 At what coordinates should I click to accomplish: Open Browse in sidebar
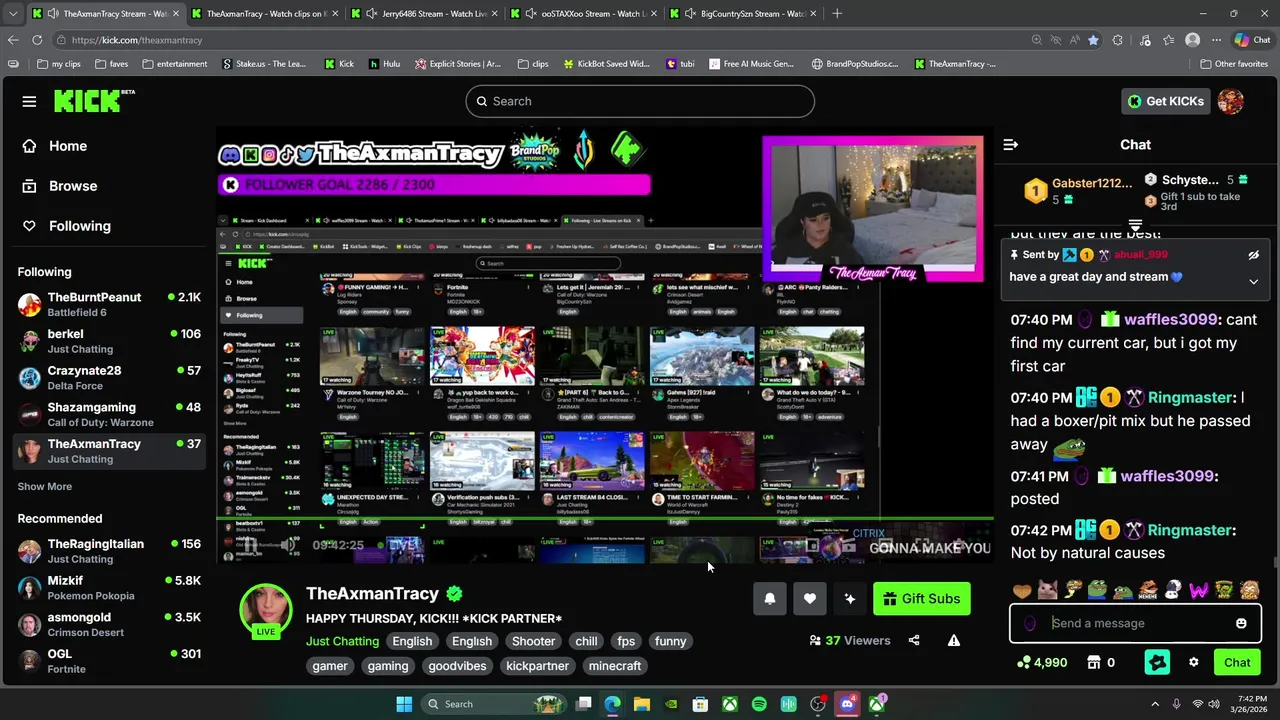point(73,186)
